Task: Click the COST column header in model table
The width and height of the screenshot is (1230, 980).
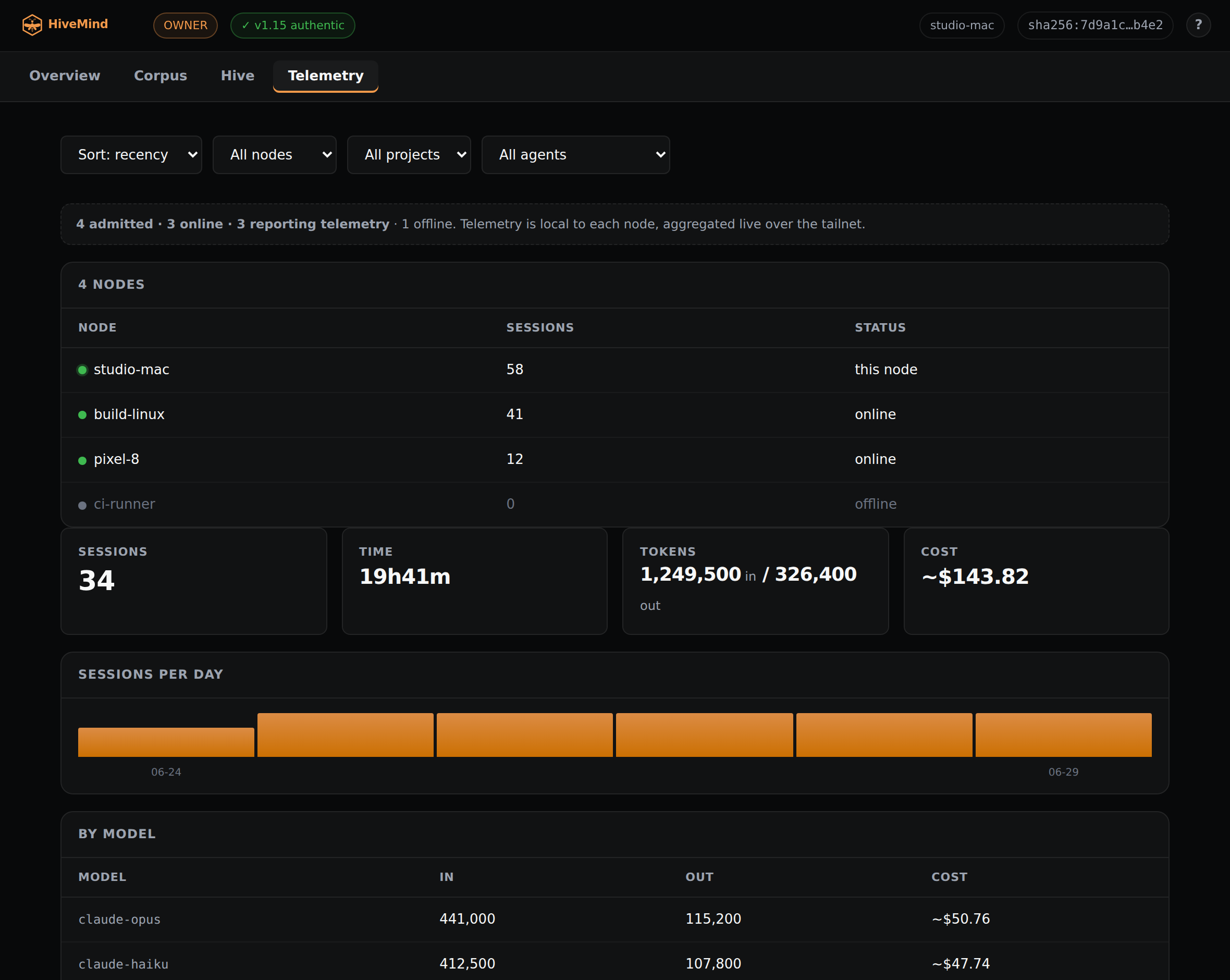Action: point(949,877)
